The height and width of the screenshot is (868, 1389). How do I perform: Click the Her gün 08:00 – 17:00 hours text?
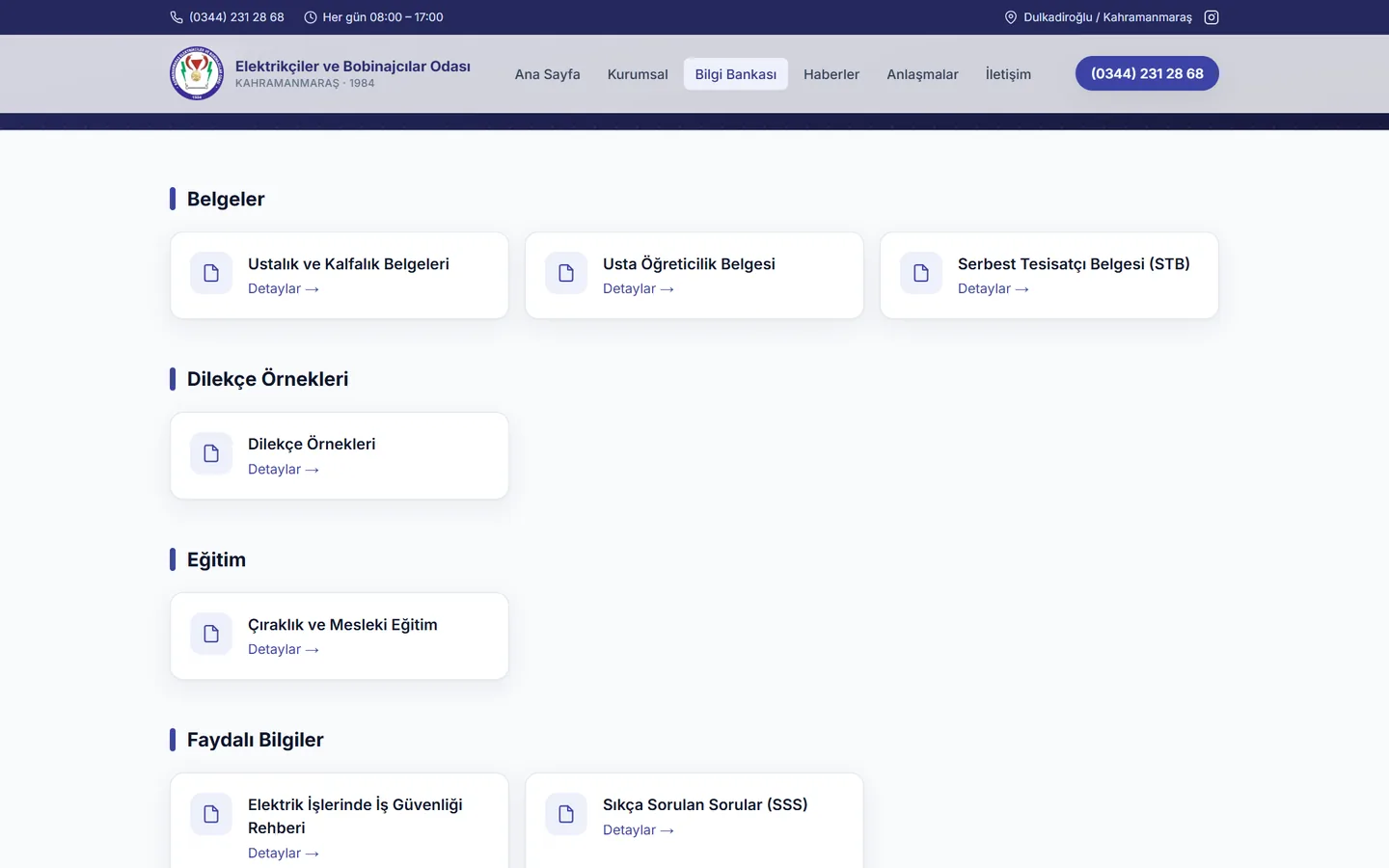tap(383, 17)
